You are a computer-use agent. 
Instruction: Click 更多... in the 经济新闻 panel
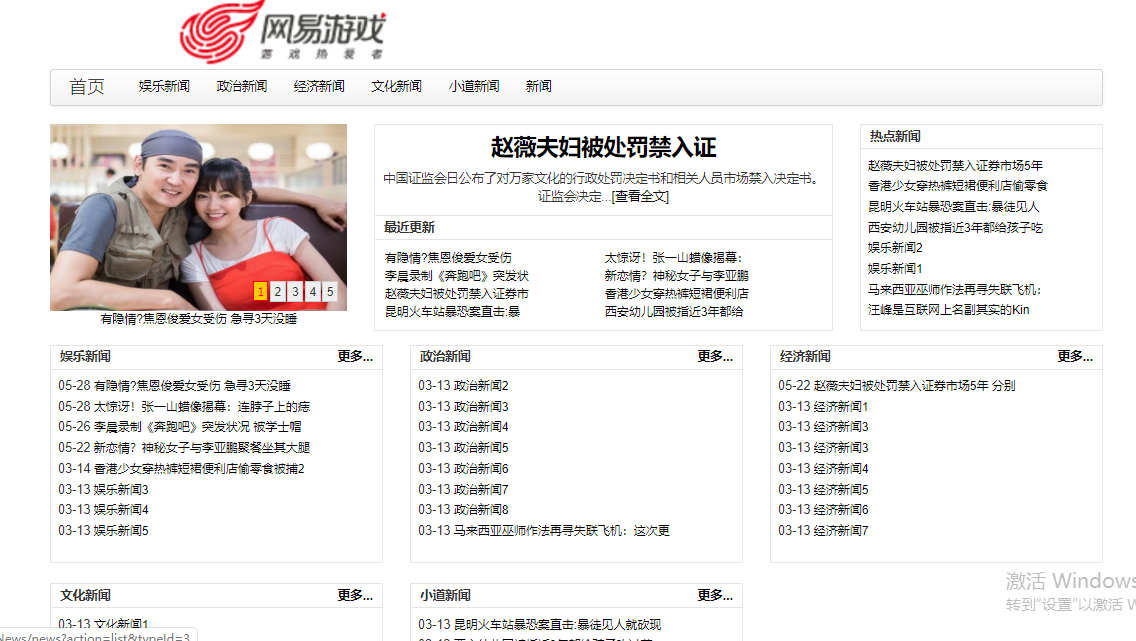tap(1075, 356)
